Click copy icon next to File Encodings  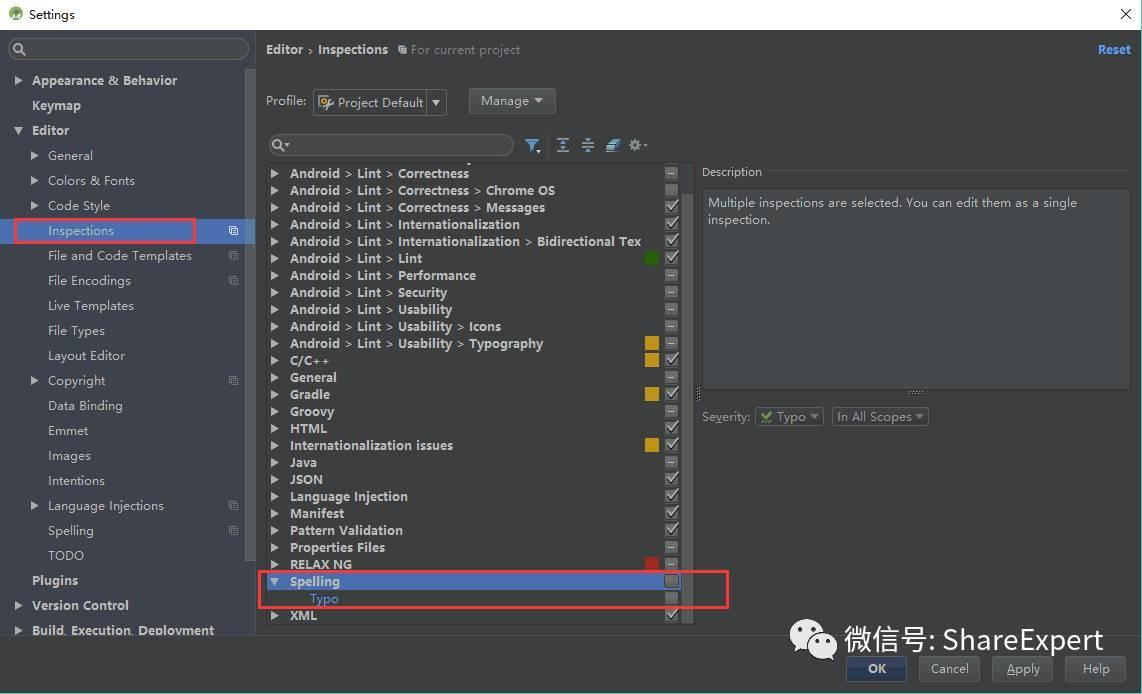coord(233,281)
